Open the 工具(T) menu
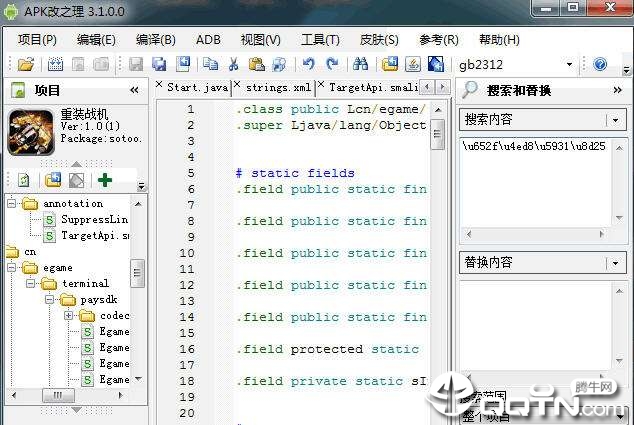The height and width of the screenshot is (425, 634). click(320, 40)
